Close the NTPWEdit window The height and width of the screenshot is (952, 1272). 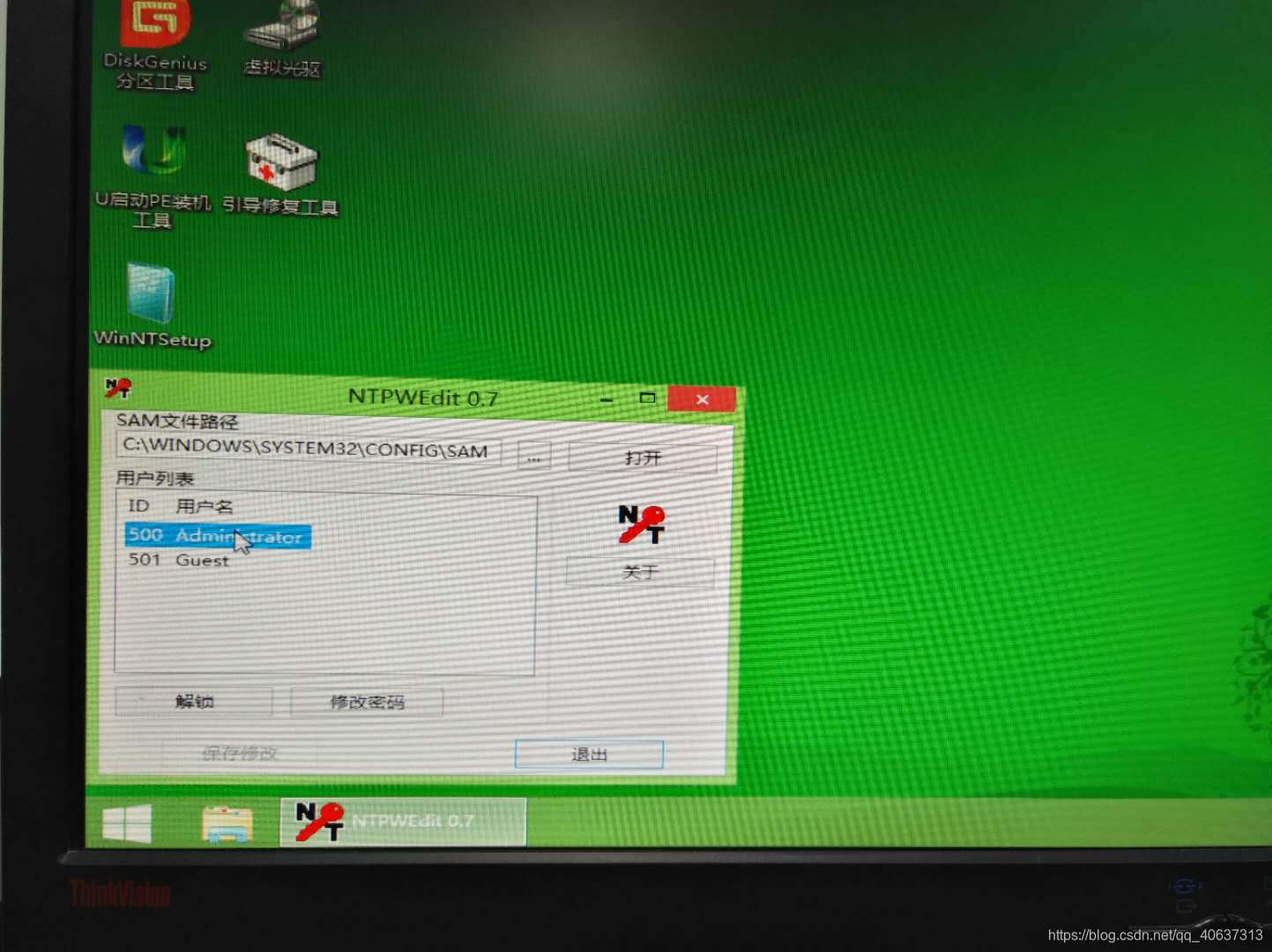(702, 399)
